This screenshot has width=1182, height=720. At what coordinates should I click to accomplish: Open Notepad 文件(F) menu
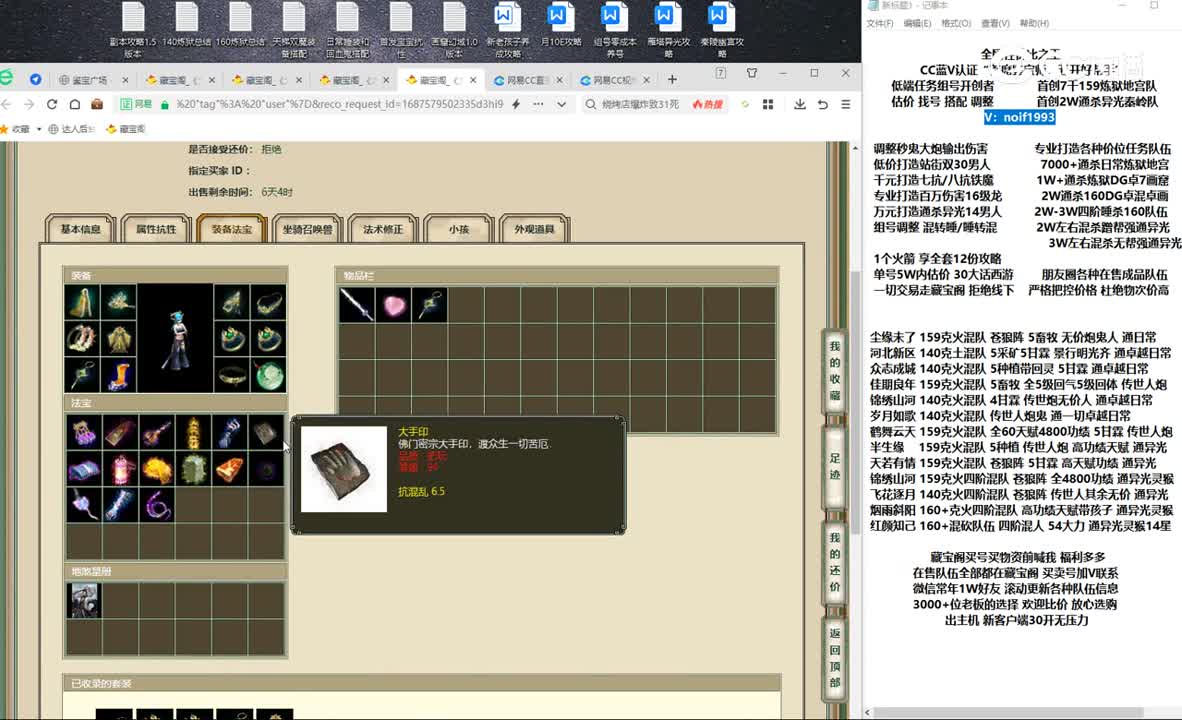(880, 23)
